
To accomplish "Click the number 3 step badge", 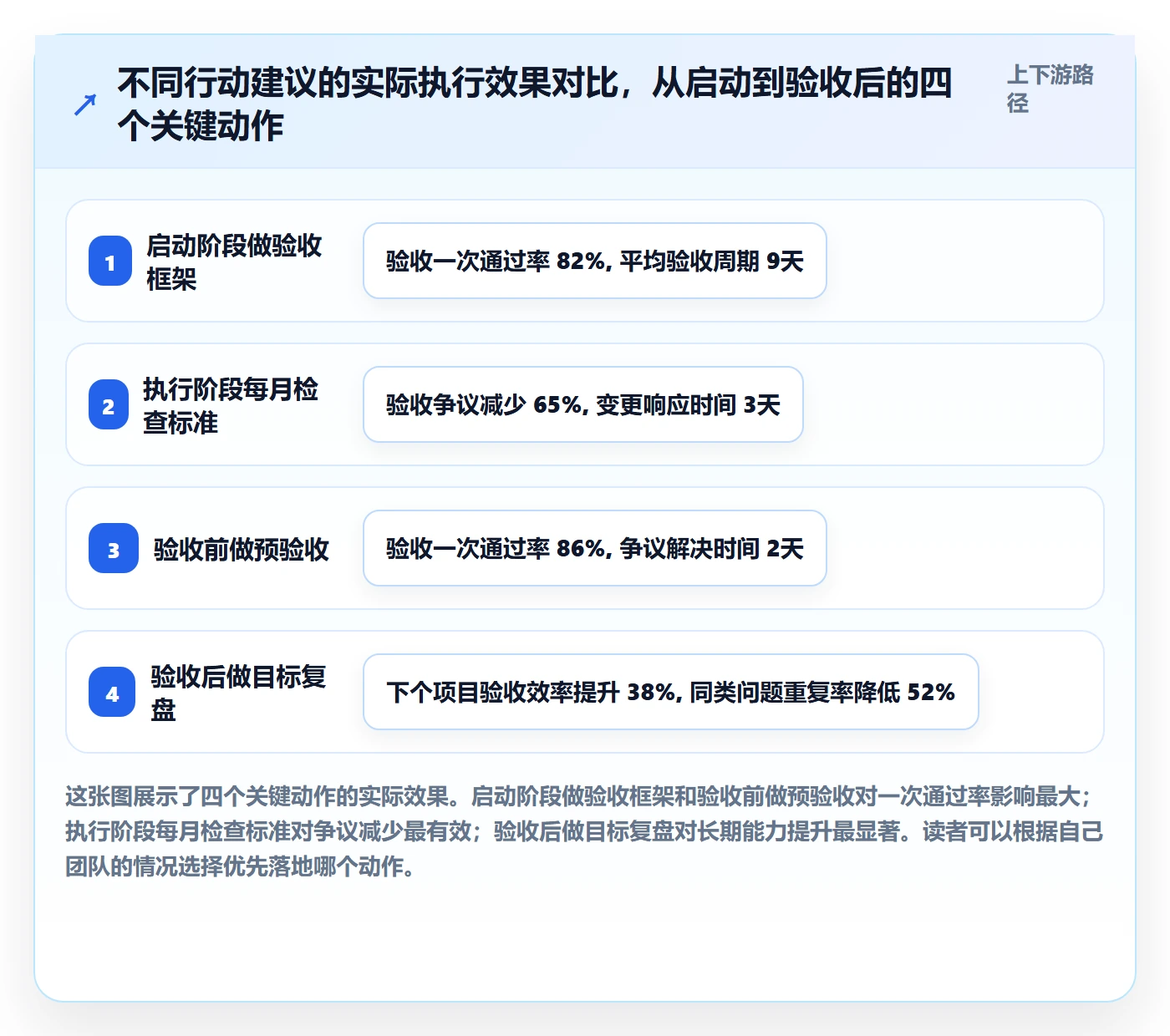I will tap(114, 548).
